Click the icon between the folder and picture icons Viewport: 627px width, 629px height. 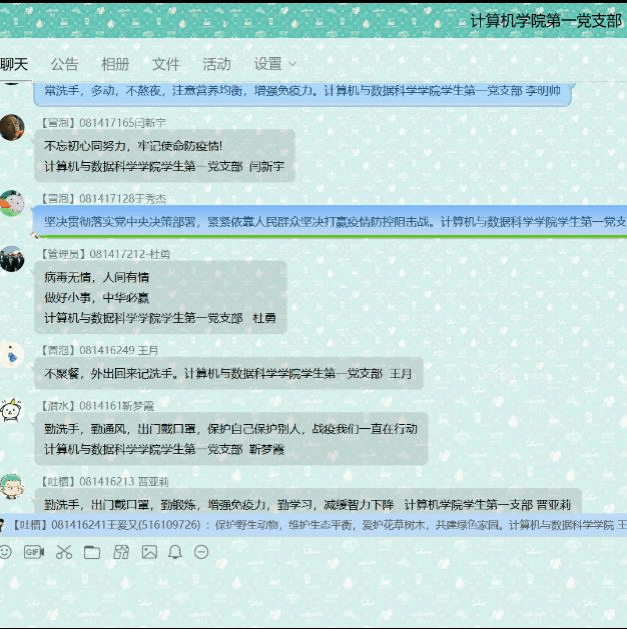tap(121, 552)
